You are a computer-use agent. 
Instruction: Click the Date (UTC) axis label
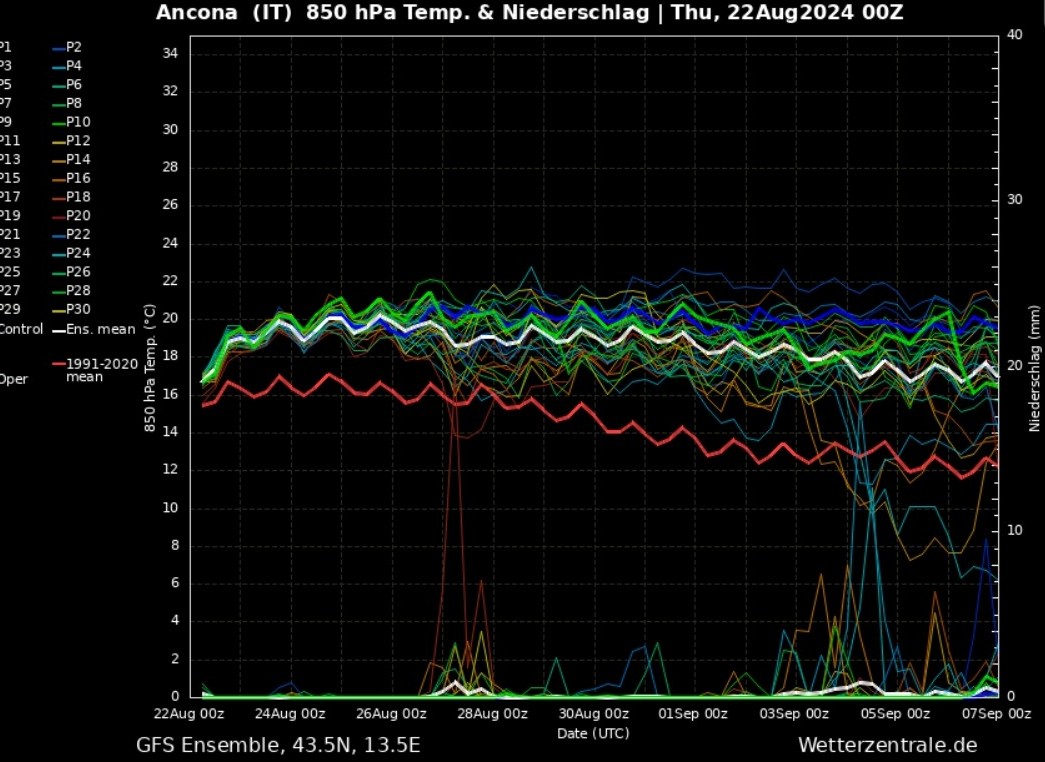tap(593, 733)
